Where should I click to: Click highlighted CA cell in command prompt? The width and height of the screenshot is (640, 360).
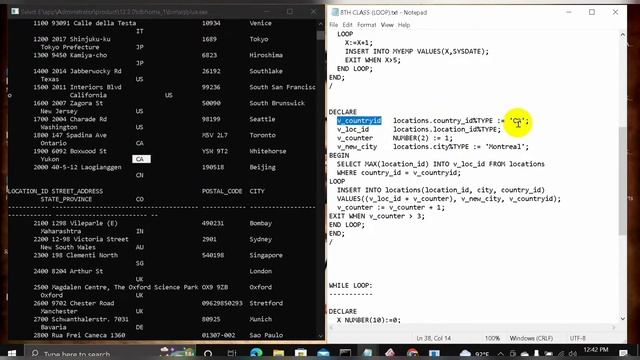(x=141, y=159)
